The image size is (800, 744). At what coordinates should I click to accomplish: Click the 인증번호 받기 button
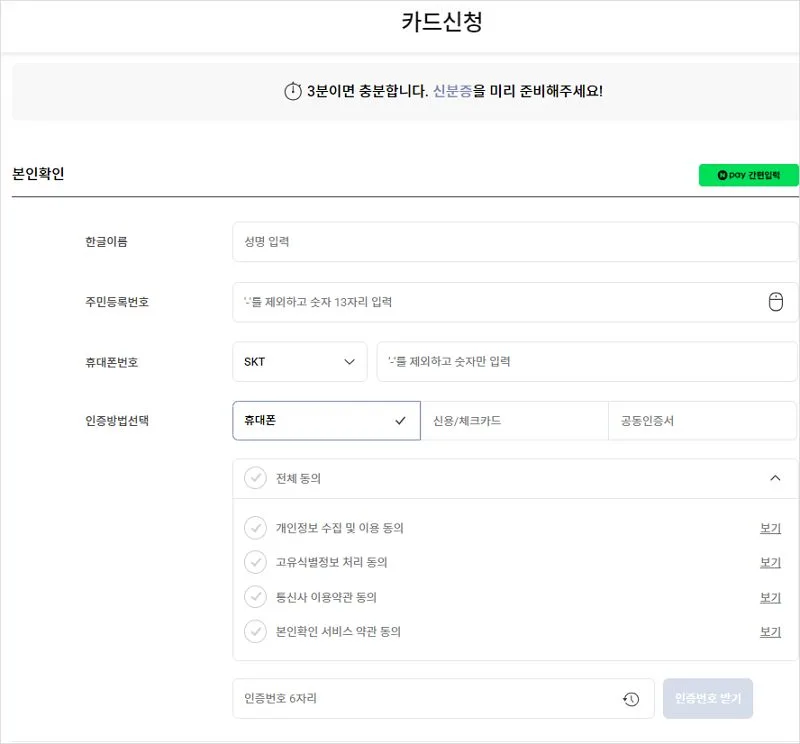pyautogui.click(x=708, y=699)
